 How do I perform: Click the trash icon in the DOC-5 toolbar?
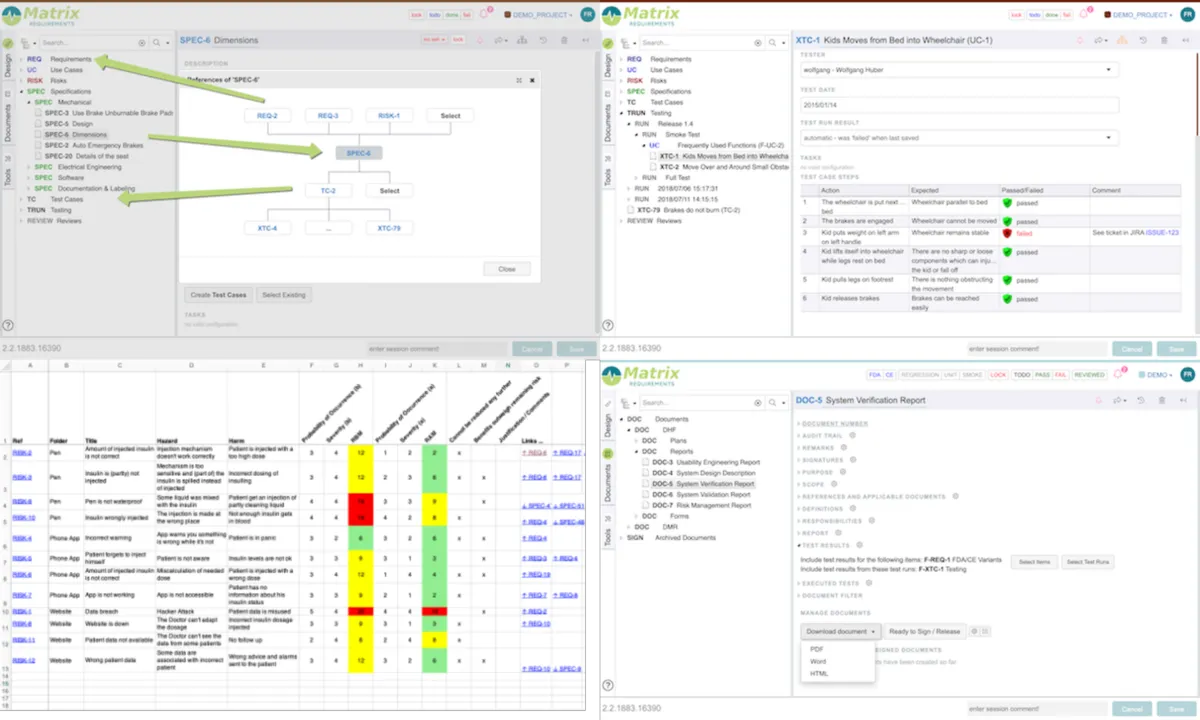[x=1164, y=400]
